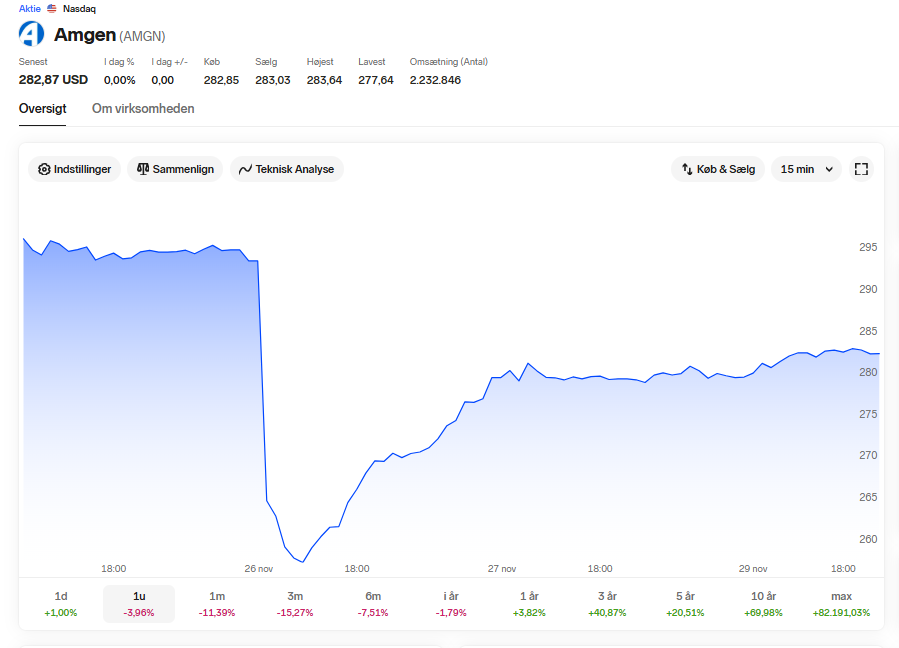This screenshot has width=899, height=648.
Task: Click the Omsætning (Antal) label
Action: [x=448, y=61]
